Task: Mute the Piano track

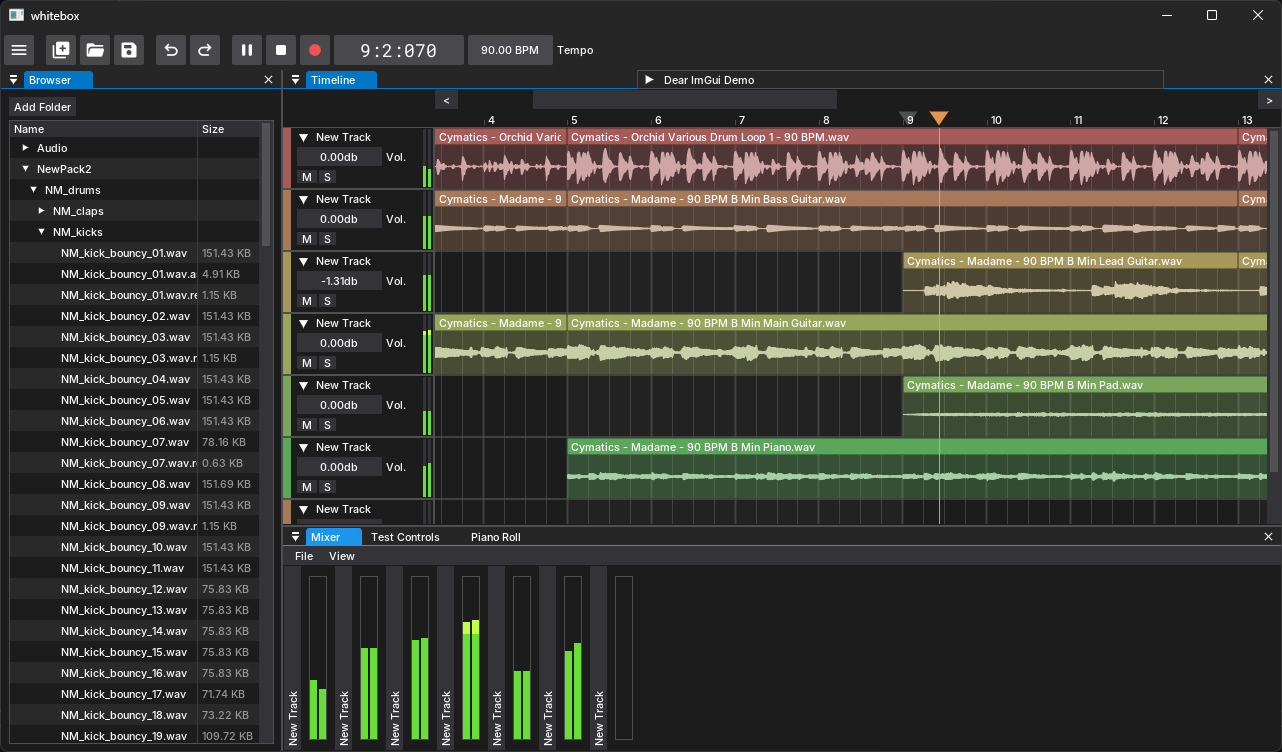Action: (x=307, y=487)
